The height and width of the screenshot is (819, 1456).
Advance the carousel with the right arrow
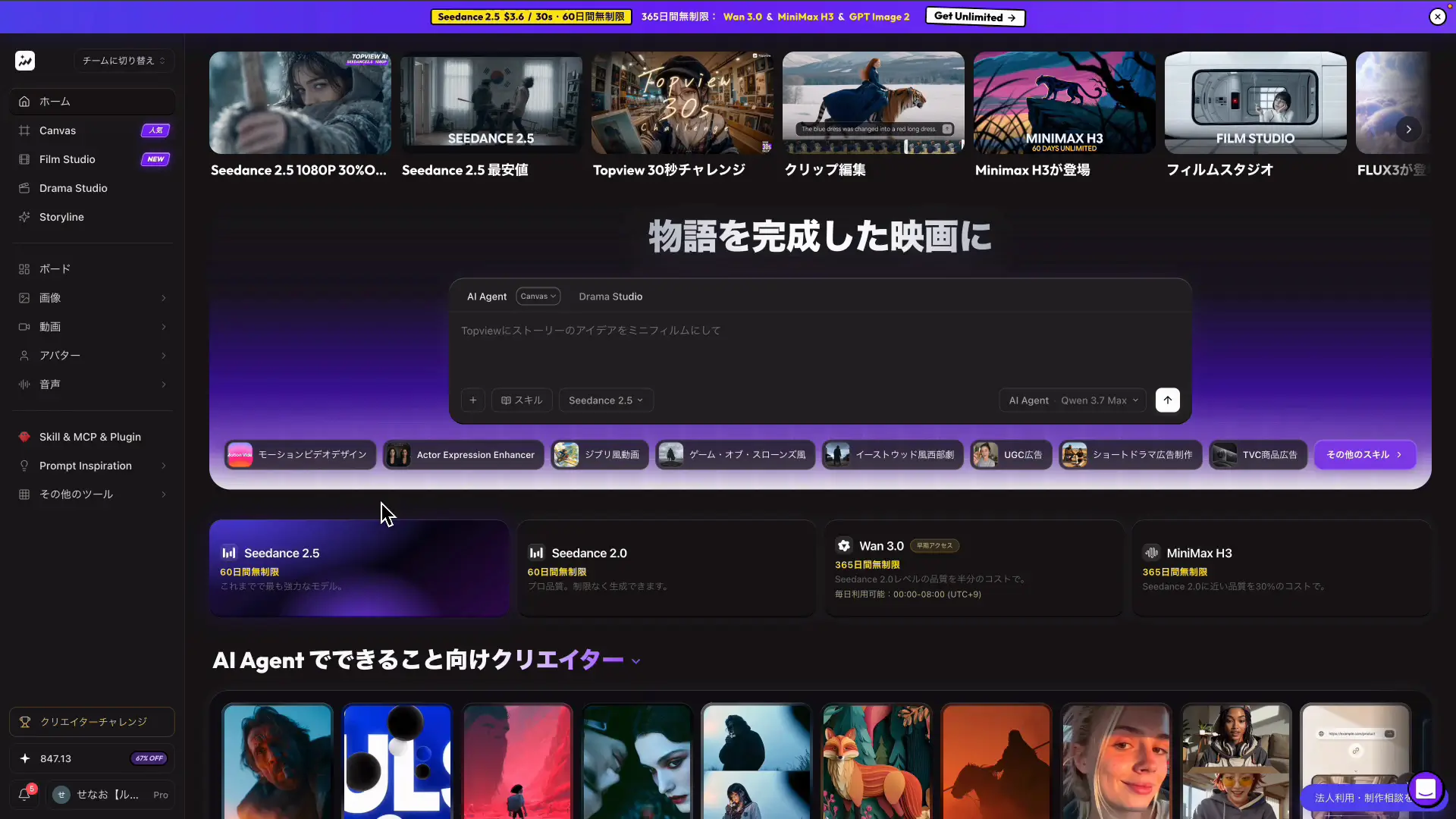point(1409,130)
